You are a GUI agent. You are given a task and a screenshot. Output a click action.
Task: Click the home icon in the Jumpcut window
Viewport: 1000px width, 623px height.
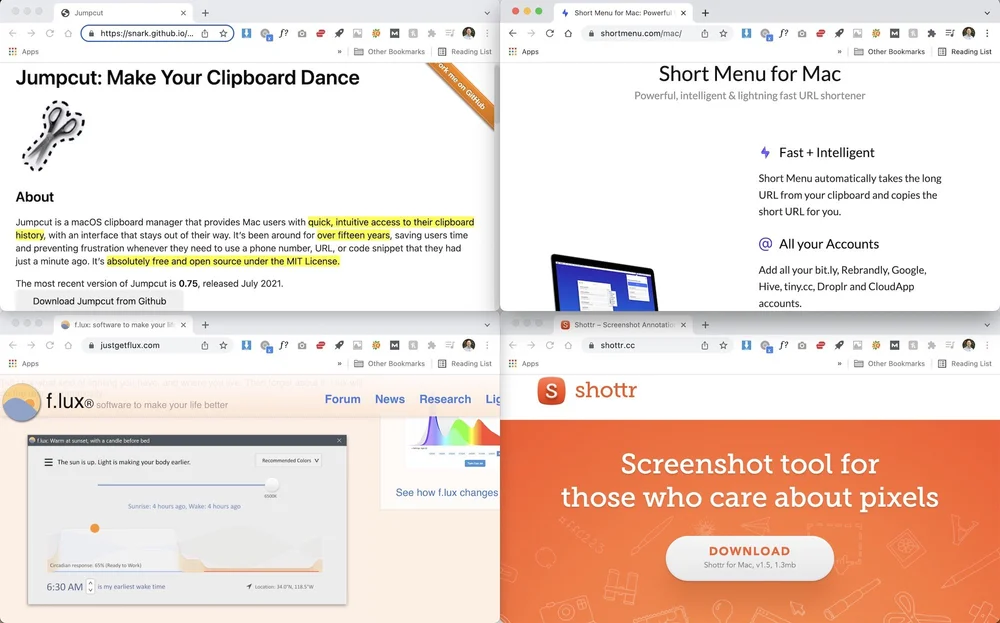pos(68,33)
